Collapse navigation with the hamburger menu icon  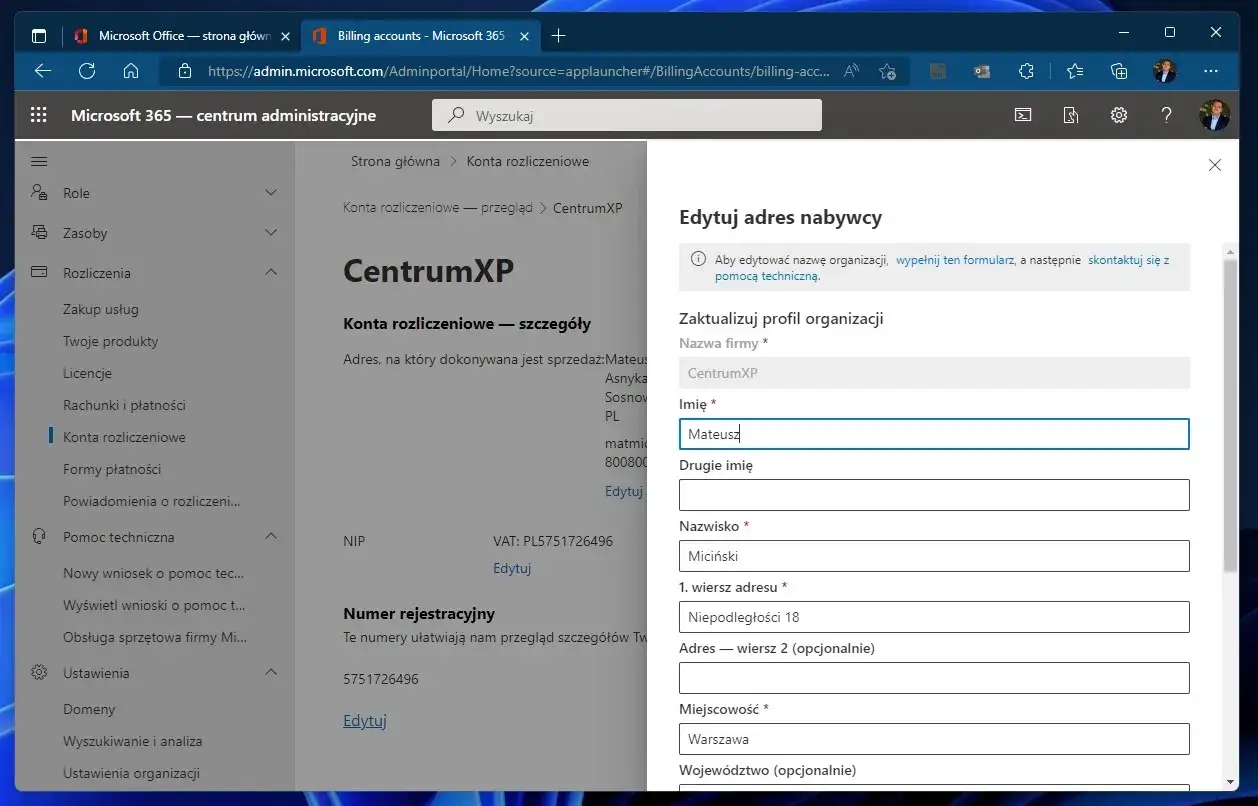coord(39,162)
